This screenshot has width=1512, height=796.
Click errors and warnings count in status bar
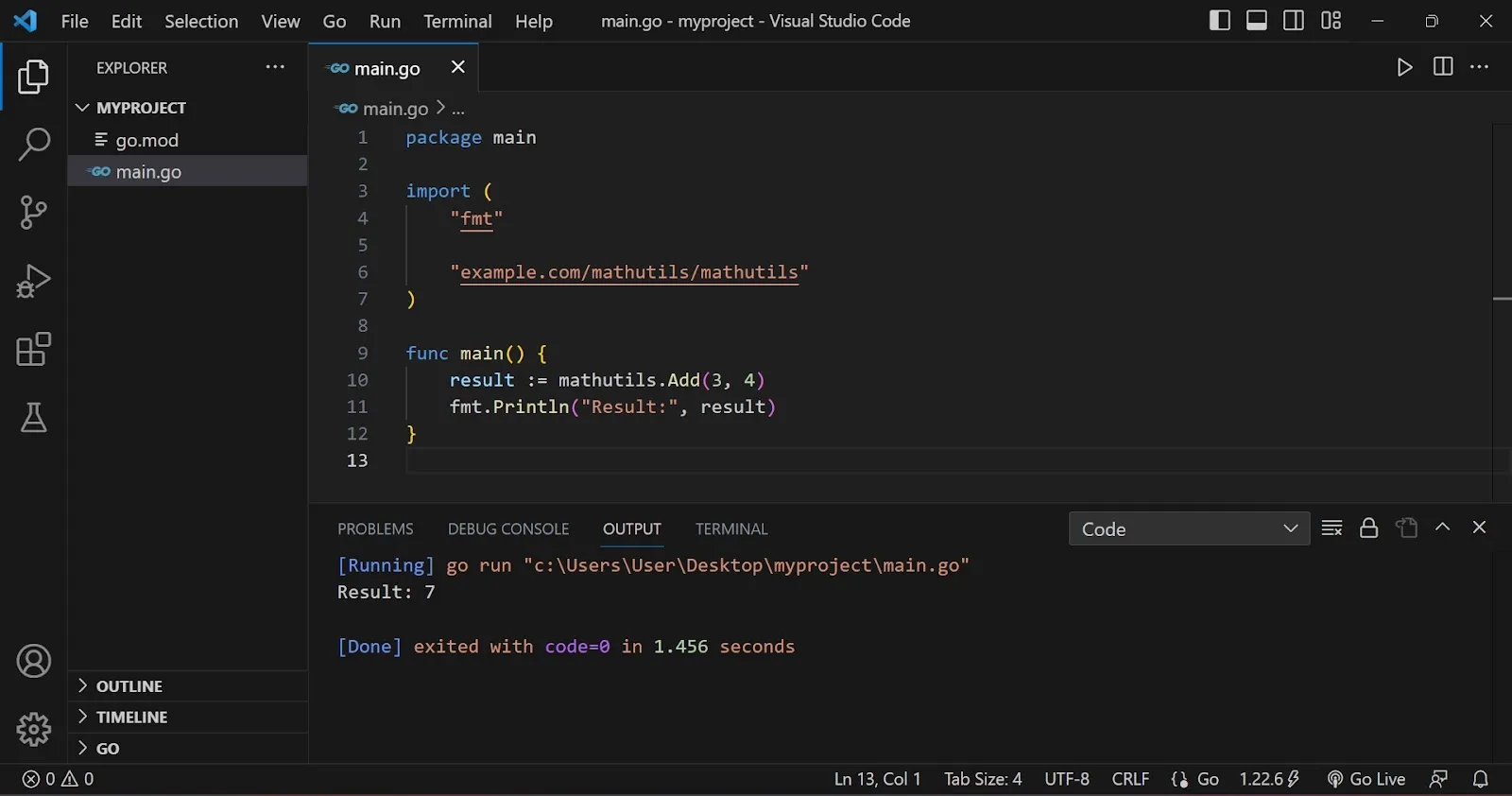58,779
